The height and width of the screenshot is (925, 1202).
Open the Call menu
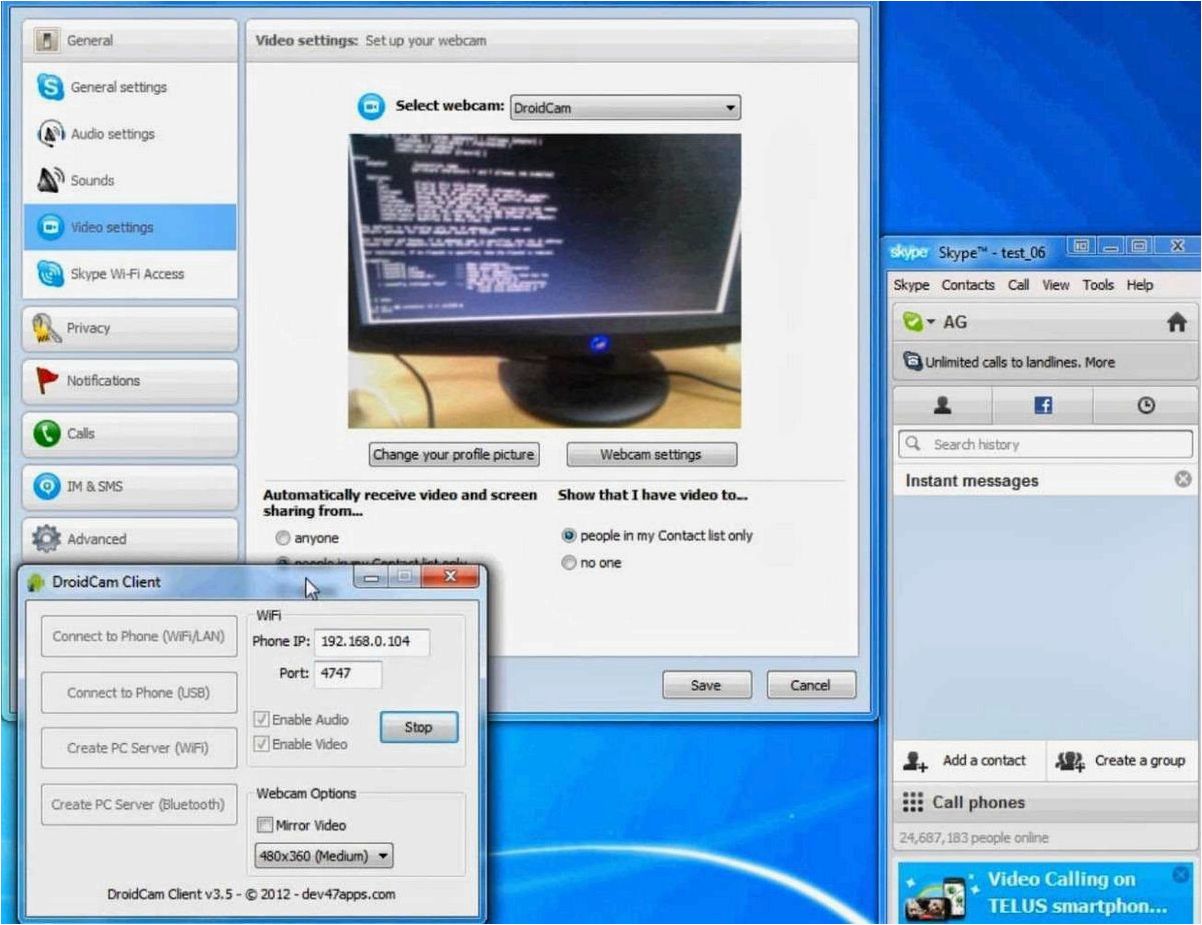(1018, 285)
